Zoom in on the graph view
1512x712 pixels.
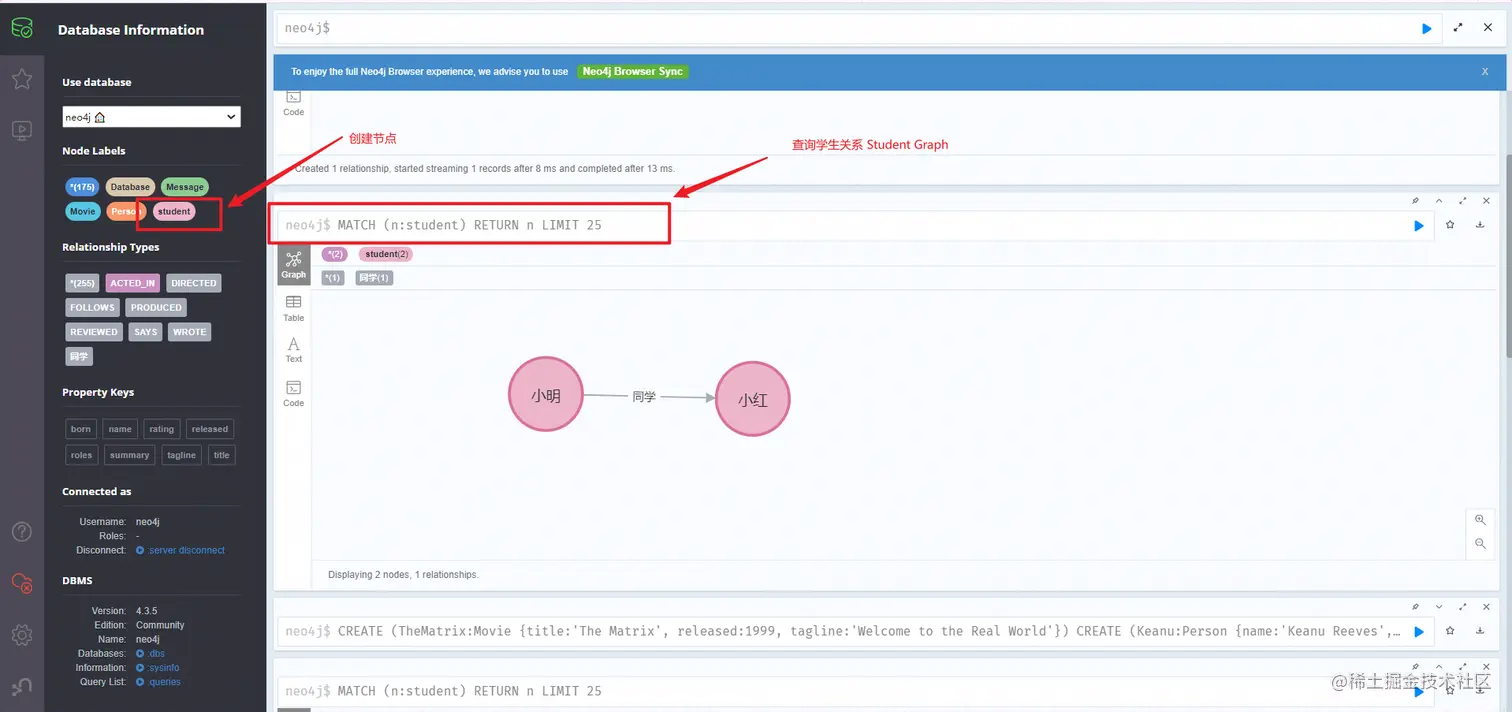tap(1480, 520)
